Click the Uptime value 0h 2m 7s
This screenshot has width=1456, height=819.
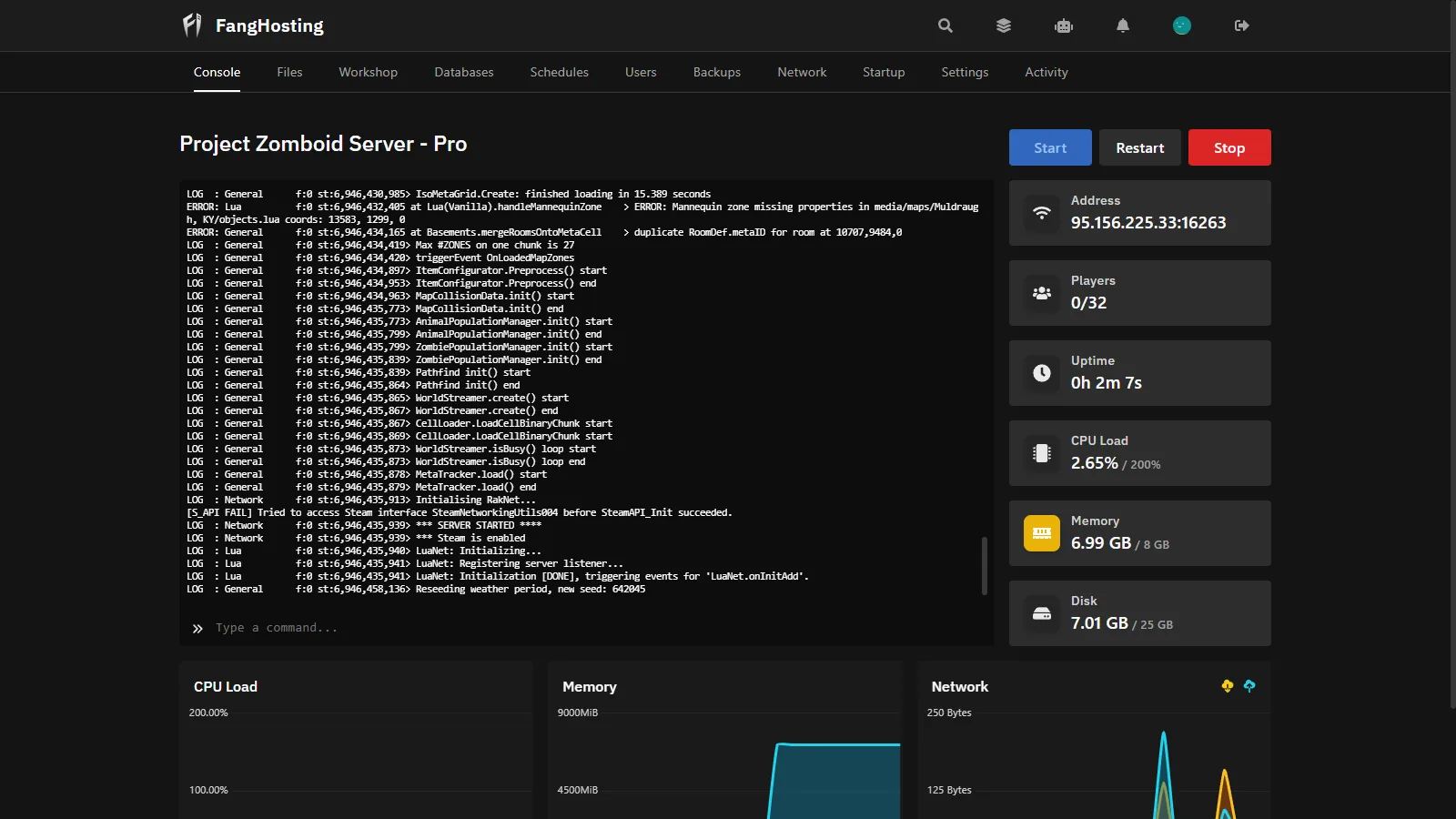1107,383
